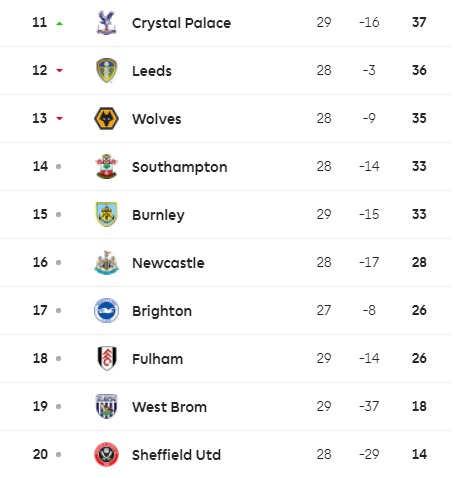Click Brighton's points total of 26

click(419, 310)
